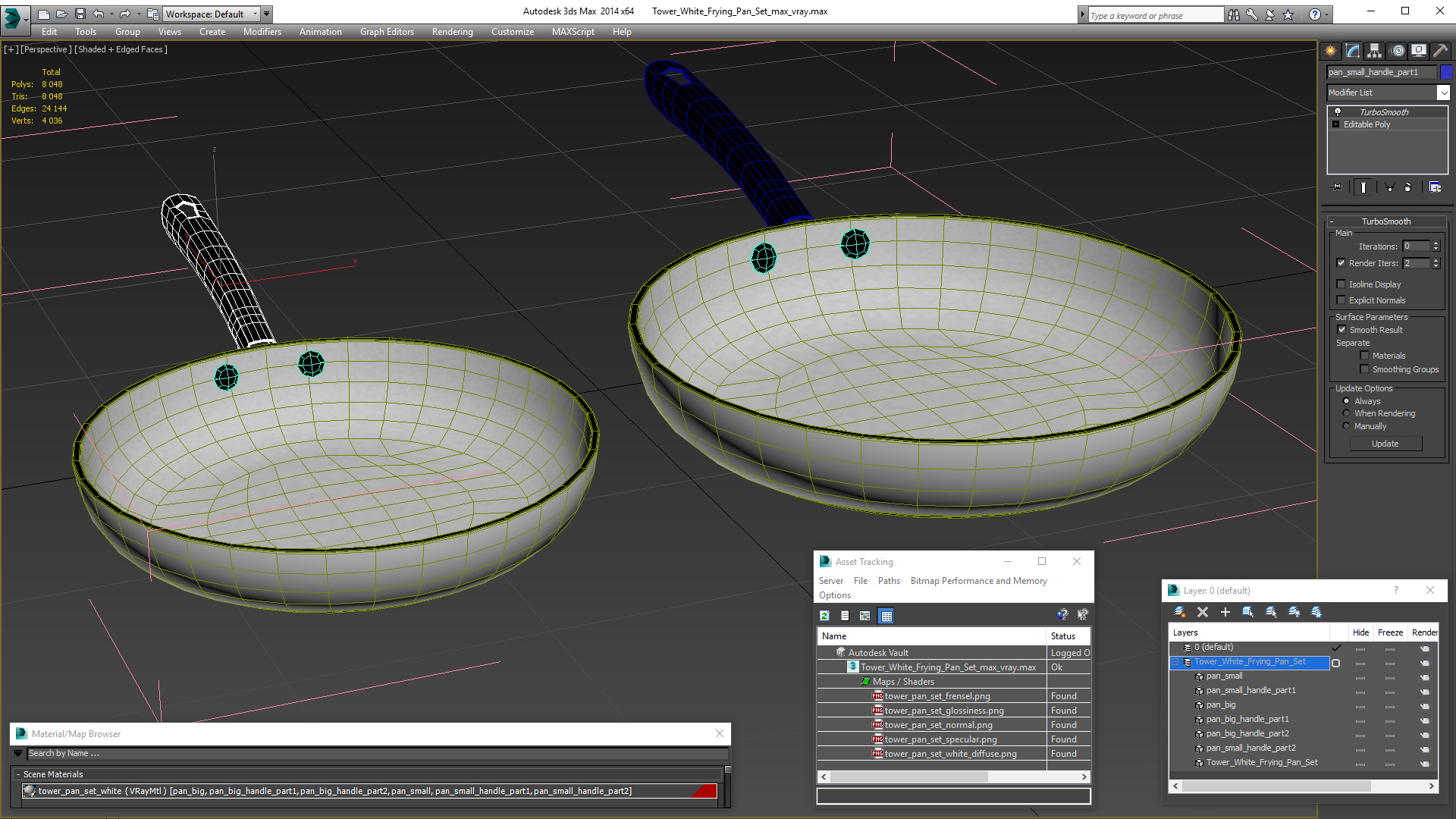Screen dimensions: 1456x819
Task: Open the Utilities hammer panel tab
Action: [1440, 51]
